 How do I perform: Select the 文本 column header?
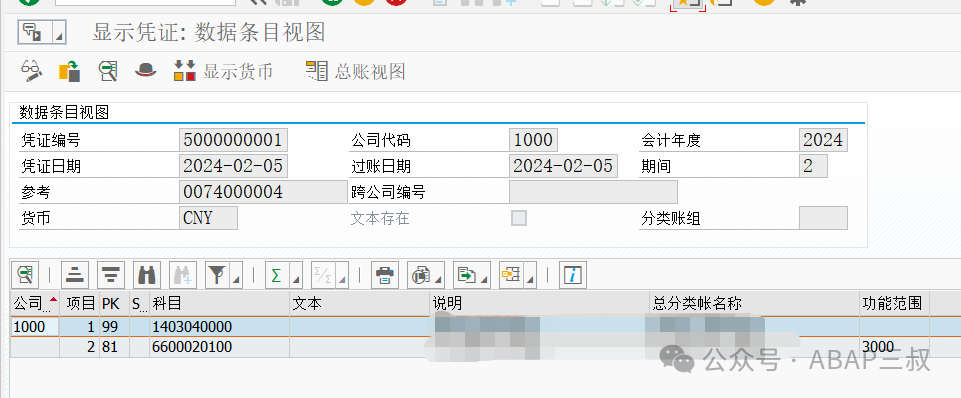click(360, 304)
